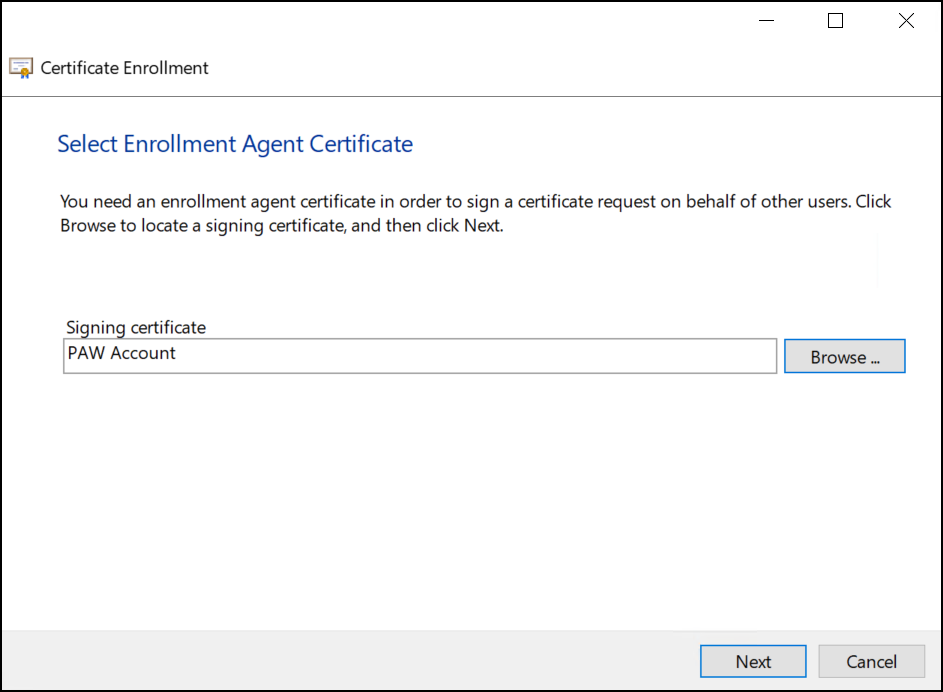
Task: Click the Select Enrollment Agent Certificate heading
Action: [x=235, y=144]
